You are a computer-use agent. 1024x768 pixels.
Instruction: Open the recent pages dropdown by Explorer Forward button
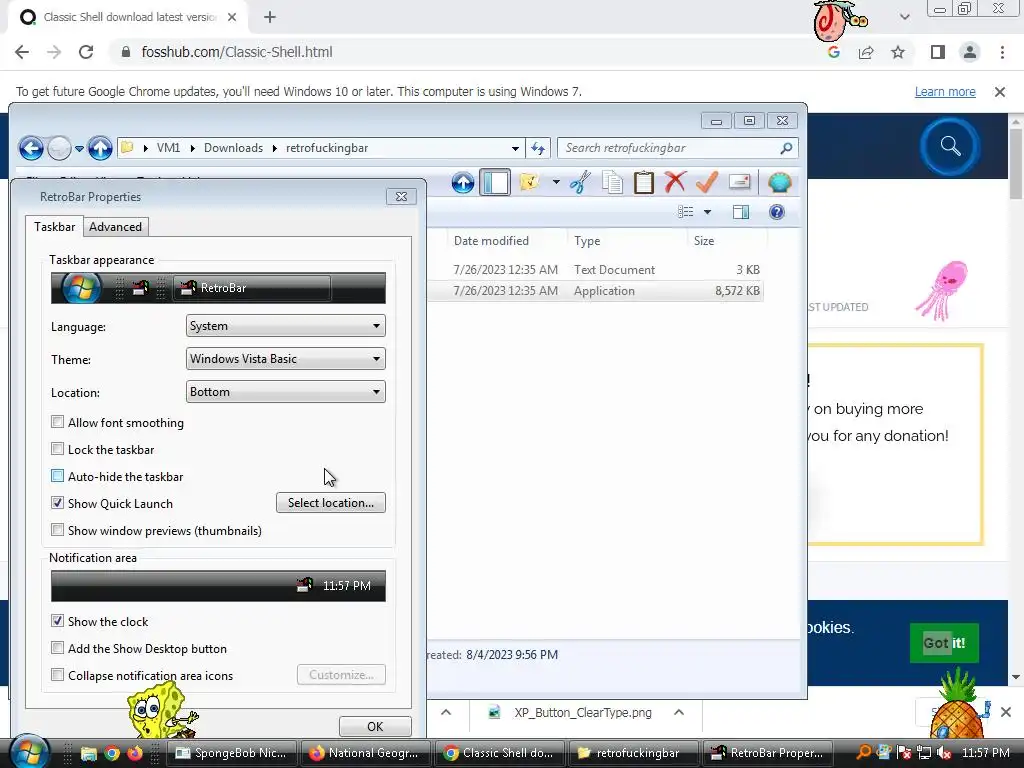coord(79,148)
